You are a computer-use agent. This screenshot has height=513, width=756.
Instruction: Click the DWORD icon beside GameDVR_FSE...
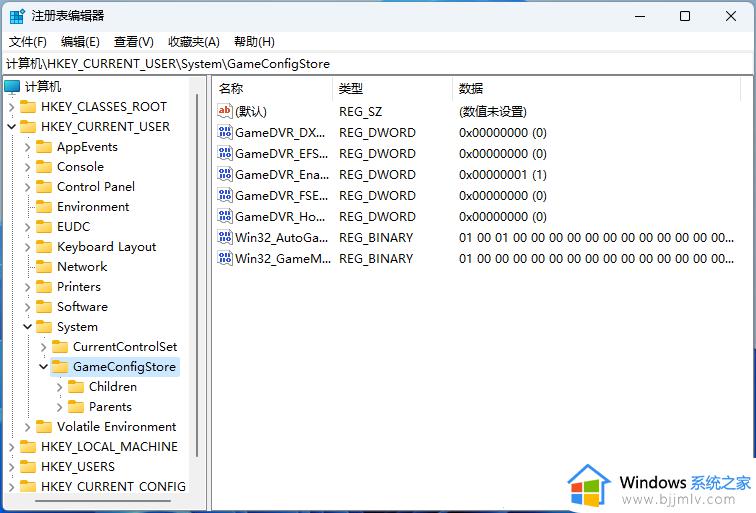tap(225, 195)
